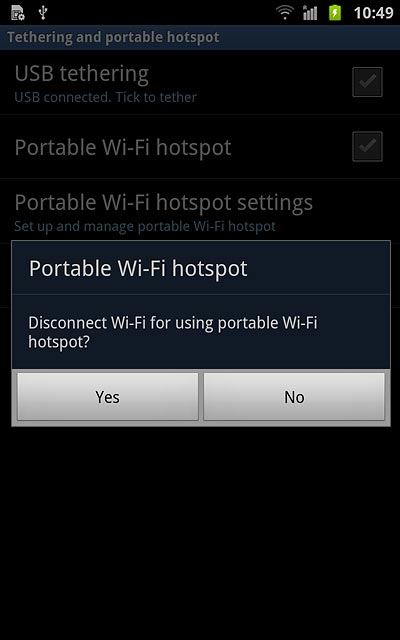The height and width of the screenshot is (640, 400).
Task: Tap the empty black area below the dialog
Action: 200,531
